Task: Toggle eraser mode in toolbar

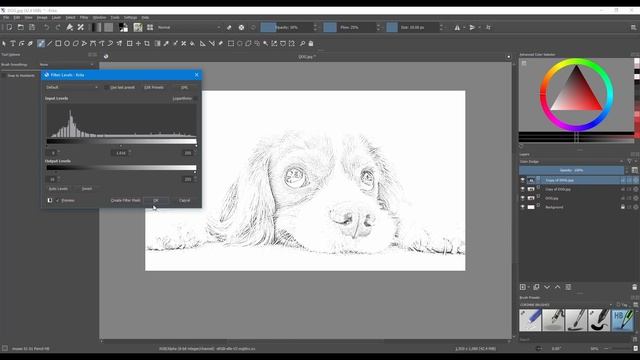Action: [229, 27]
